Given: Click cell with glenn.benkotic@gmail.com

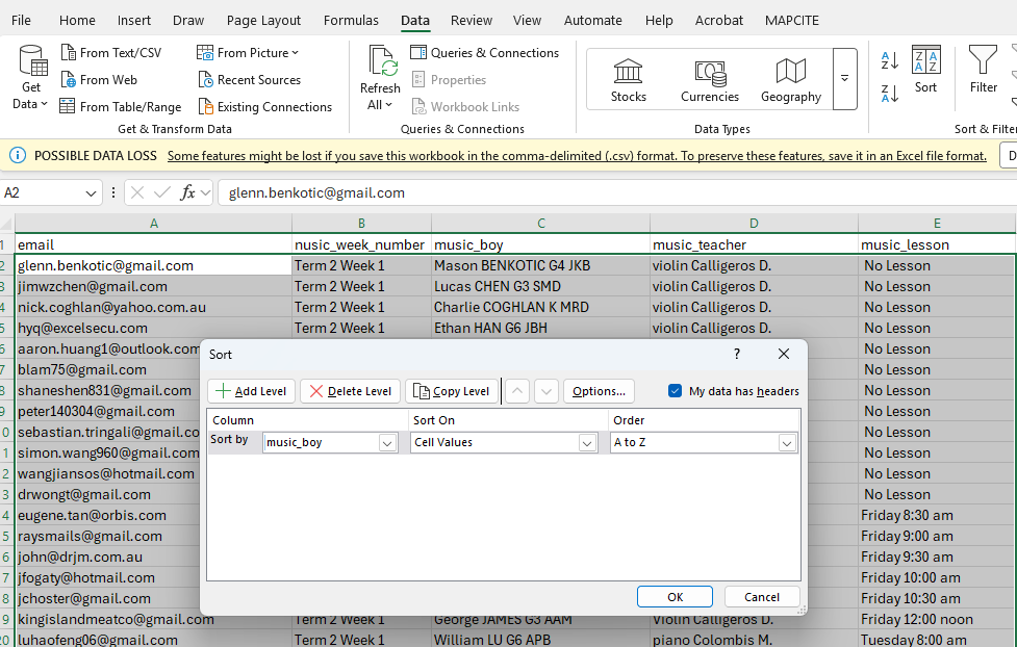Looking at the screenshot, I should pyautogui.click(x=154, y=266).
